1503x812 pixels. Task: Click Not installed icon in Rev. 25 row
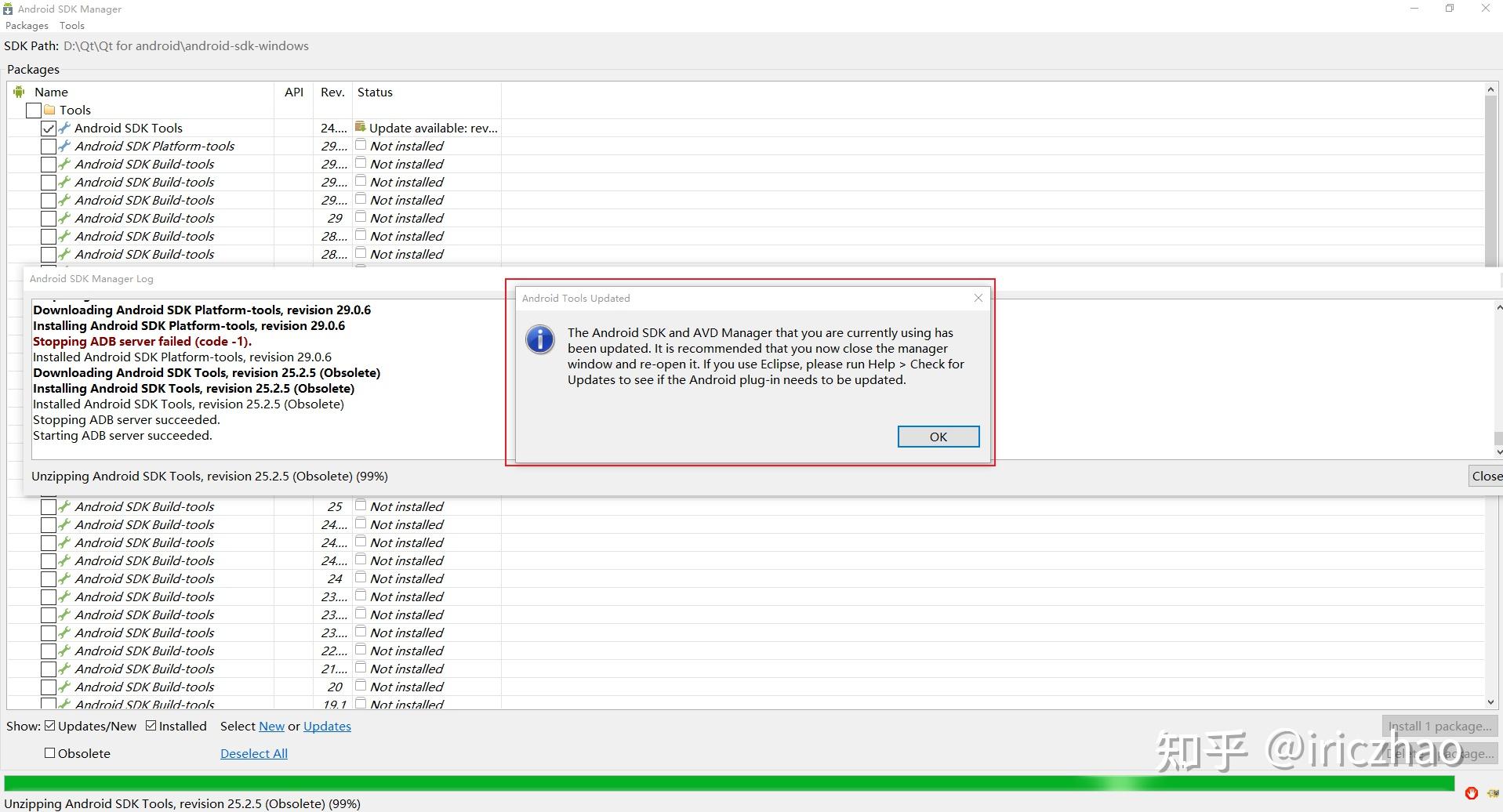(x=361, y=506)
